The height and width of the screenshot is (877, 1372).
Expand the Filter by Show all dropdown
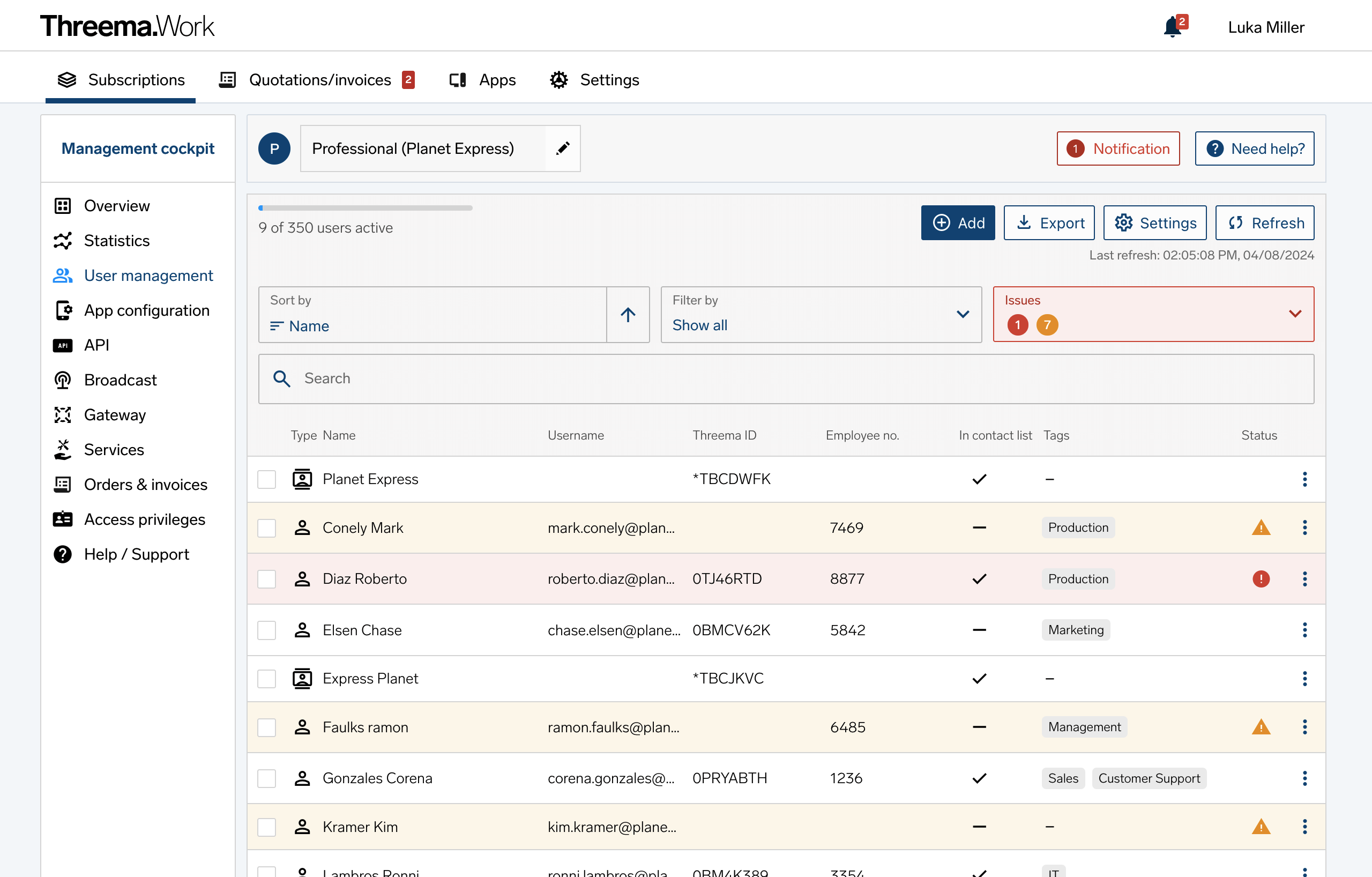tap(821, 315)
